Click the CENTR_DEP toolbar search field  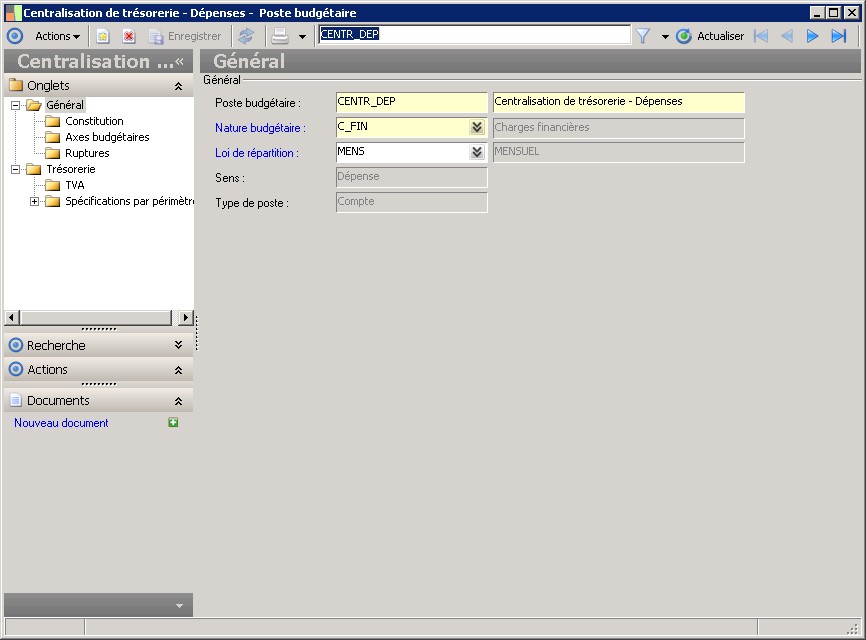pos(474,34)
